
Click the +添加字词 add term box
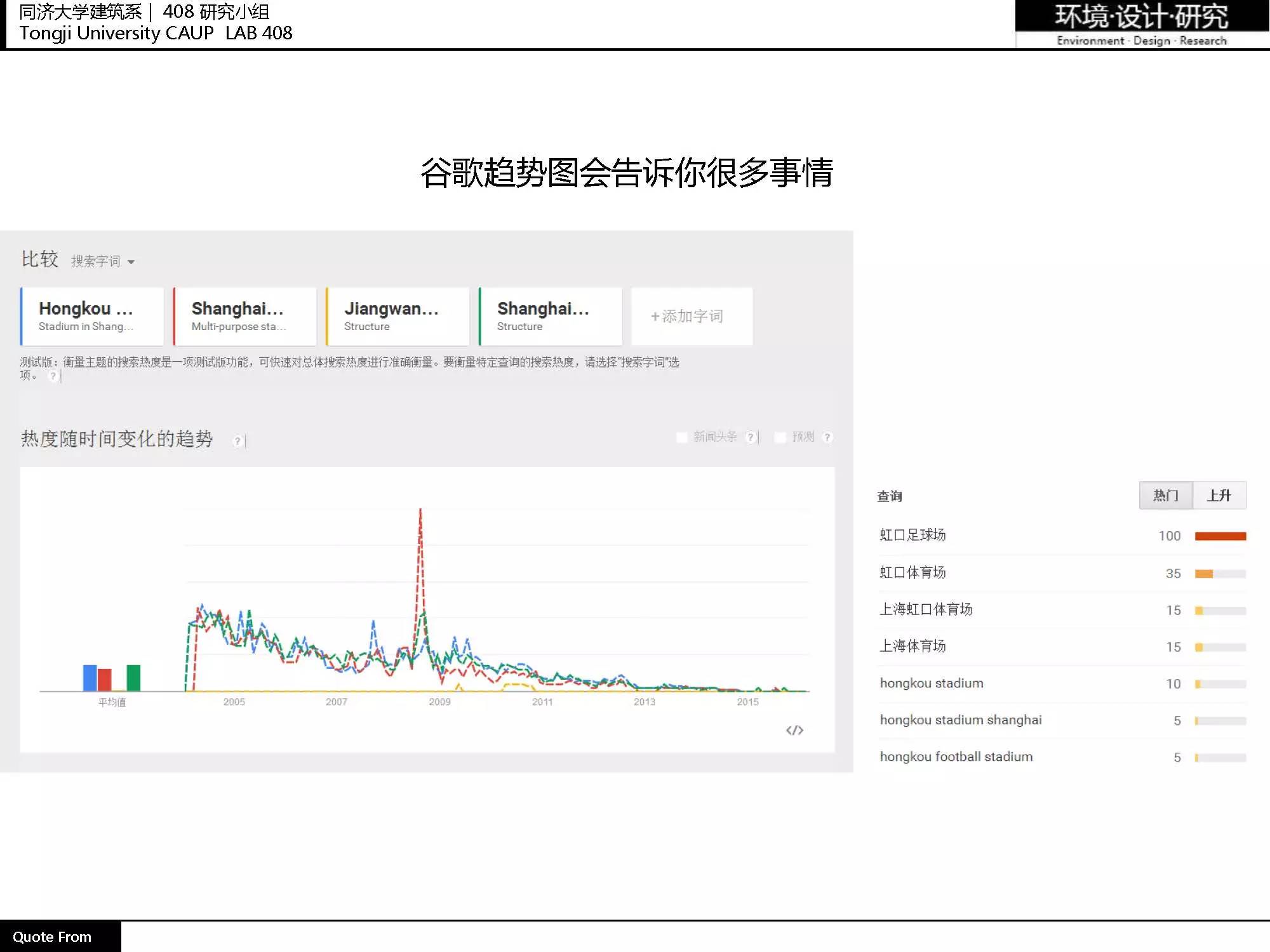pyautogui.click(x=692, y=316)
